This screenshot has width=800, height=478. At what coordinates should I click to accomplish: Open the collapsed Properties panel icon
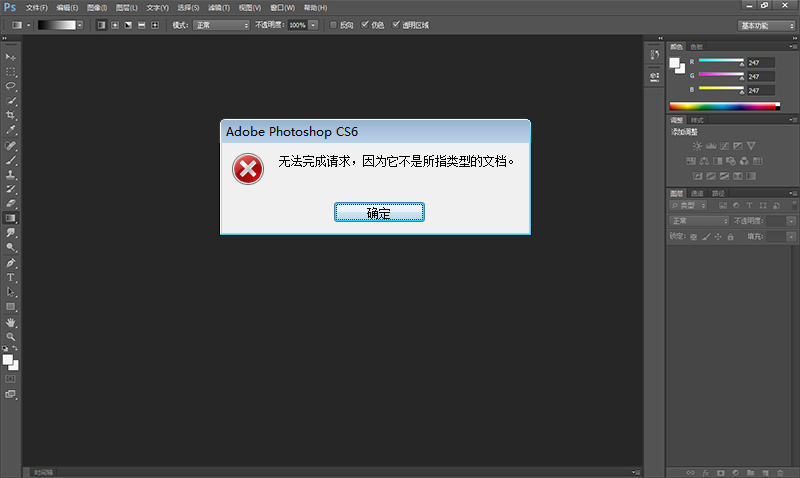point(655,77)
